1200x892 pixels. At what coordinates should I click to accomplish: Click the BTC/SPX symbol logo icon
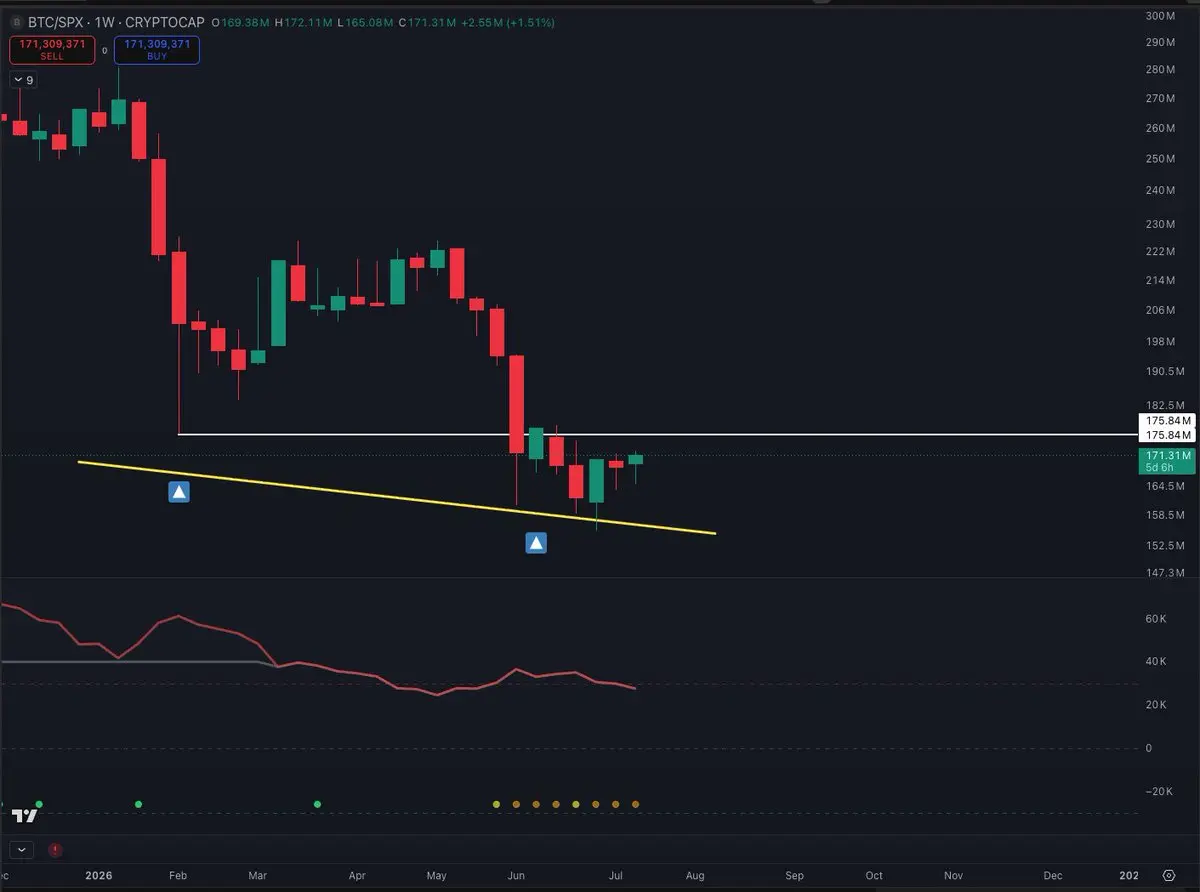coord(16,21)
